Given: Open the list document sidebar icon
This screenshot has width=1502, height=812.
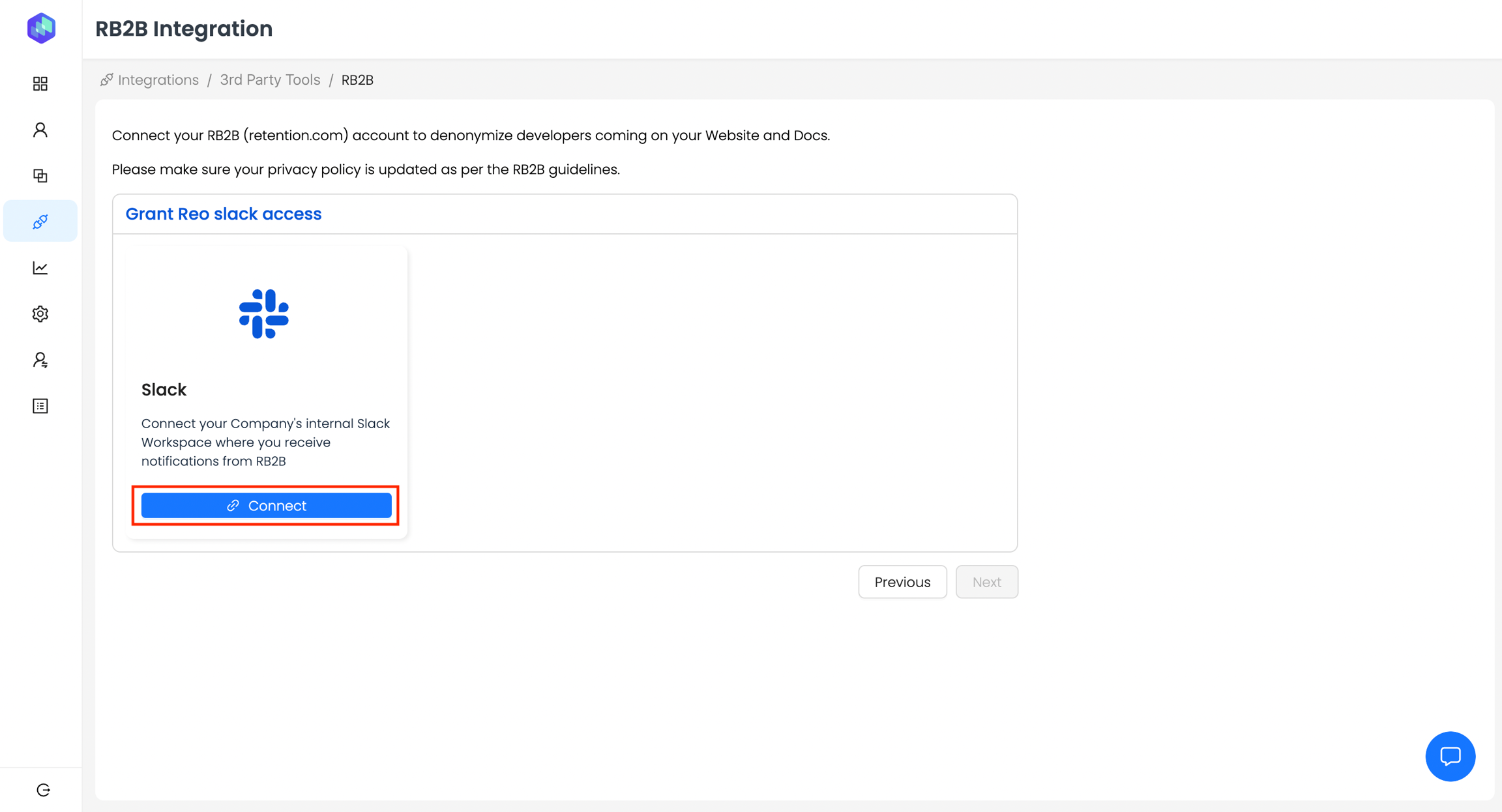Looking at the screenshot, I should coord(40,406).
